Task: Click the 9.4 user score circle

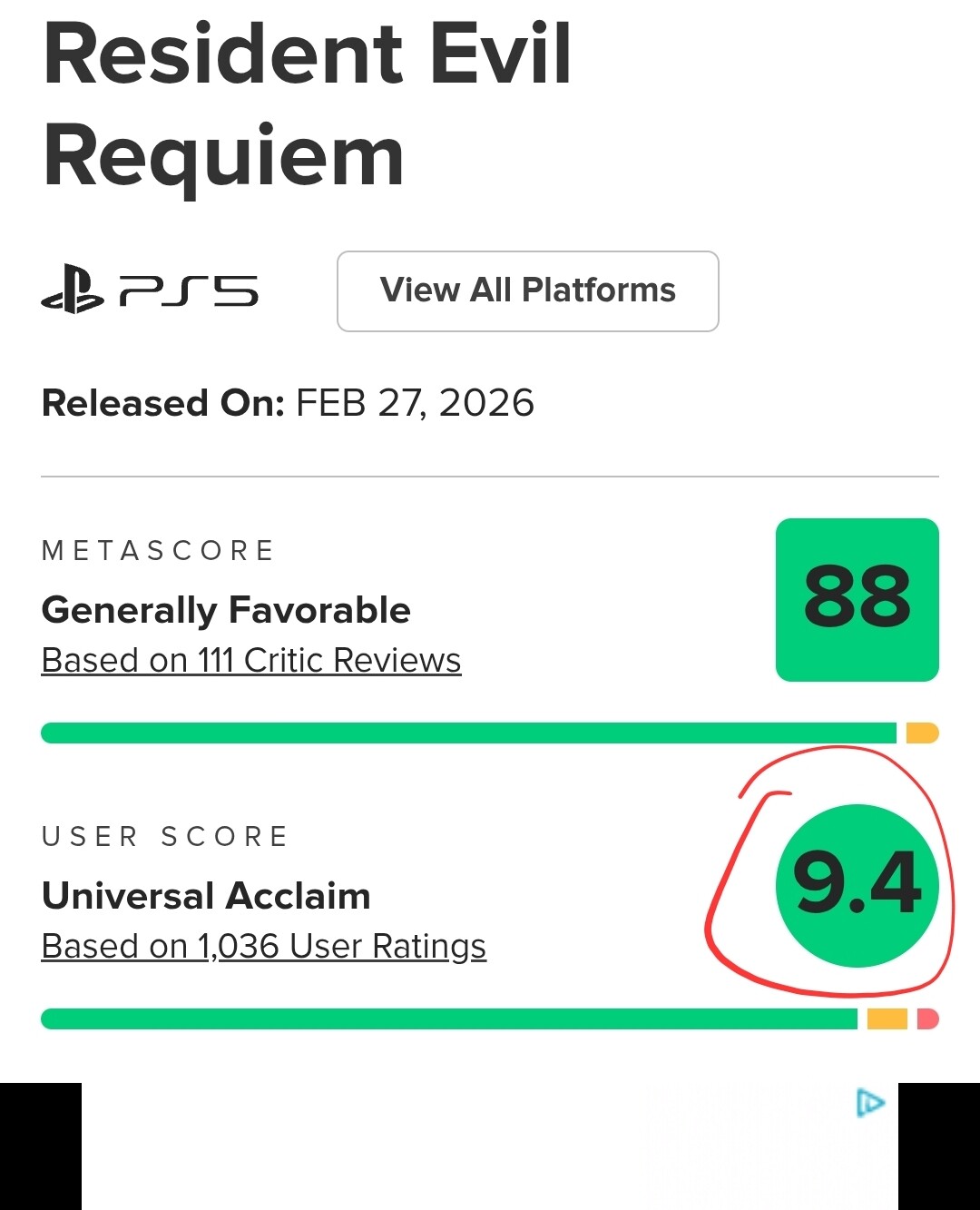Action: (857, 884)
